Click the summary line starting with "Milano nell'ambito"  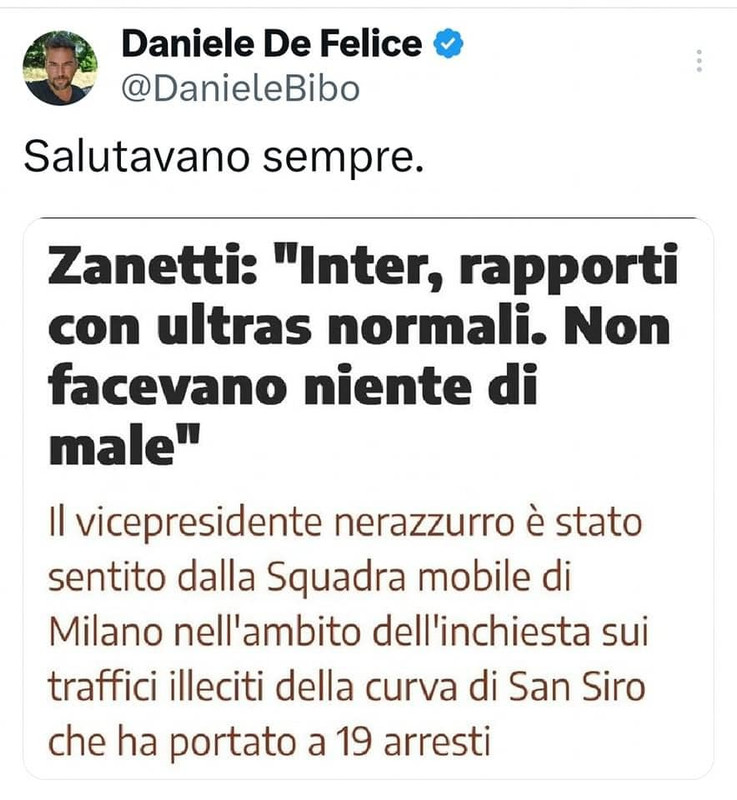point(348,634)
